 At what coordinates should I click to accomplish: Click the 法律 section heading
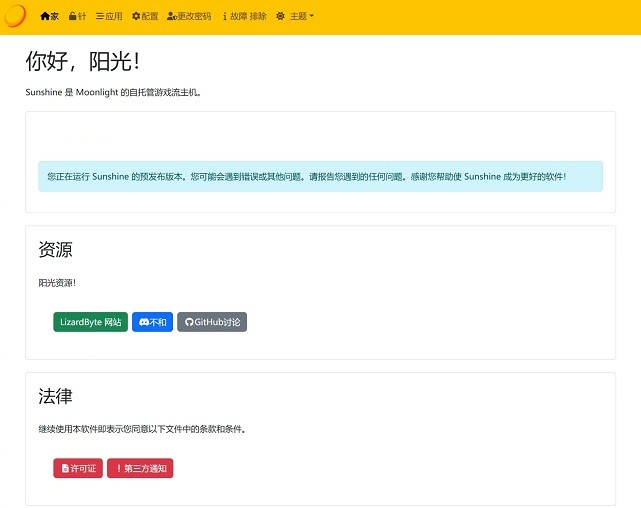coord(55,396)
